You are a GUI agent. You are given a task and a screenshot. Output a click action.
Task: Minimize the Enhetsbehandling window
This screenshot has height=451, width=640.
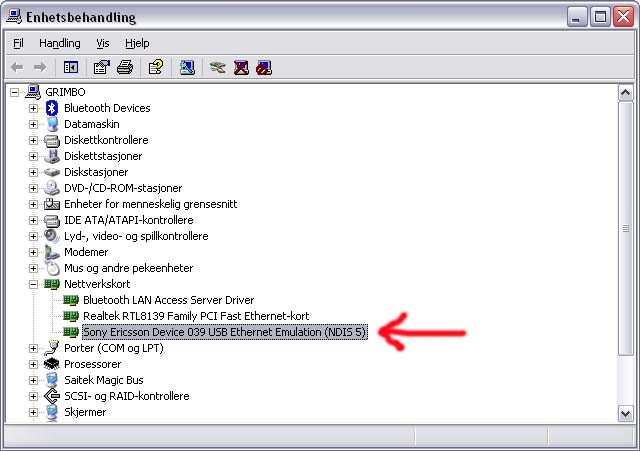576,17
